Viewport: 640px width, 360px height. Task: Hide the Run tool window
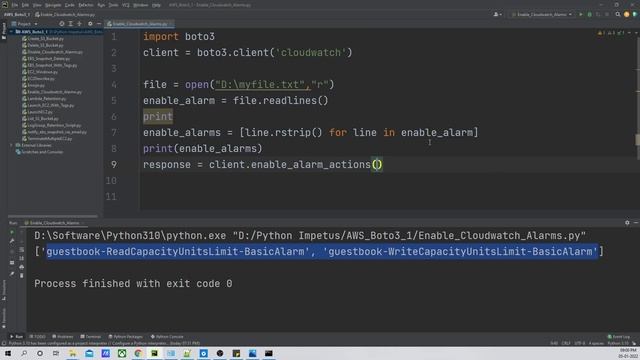(636, 223)
